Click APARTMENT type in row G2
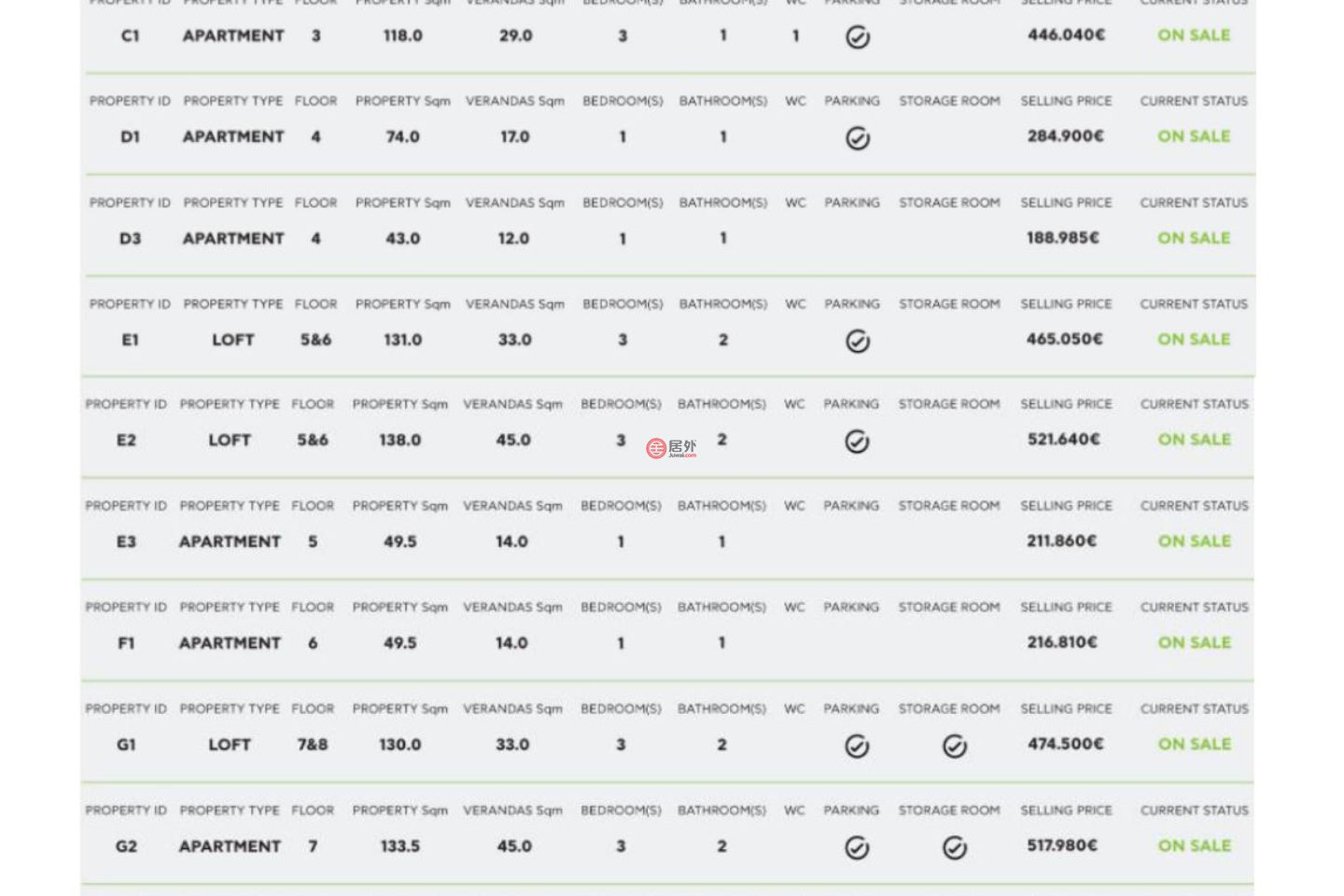 [230, 847]
